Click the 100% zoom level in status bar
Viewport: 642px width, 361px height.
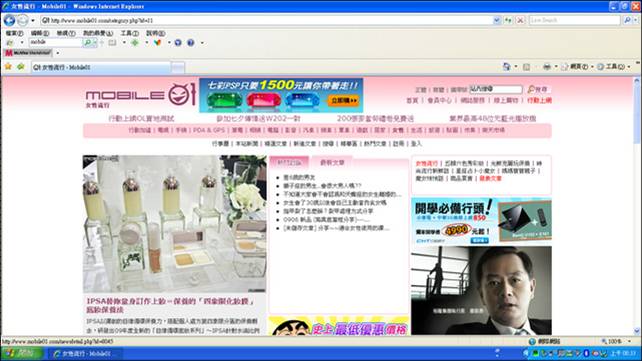(612, 341)
